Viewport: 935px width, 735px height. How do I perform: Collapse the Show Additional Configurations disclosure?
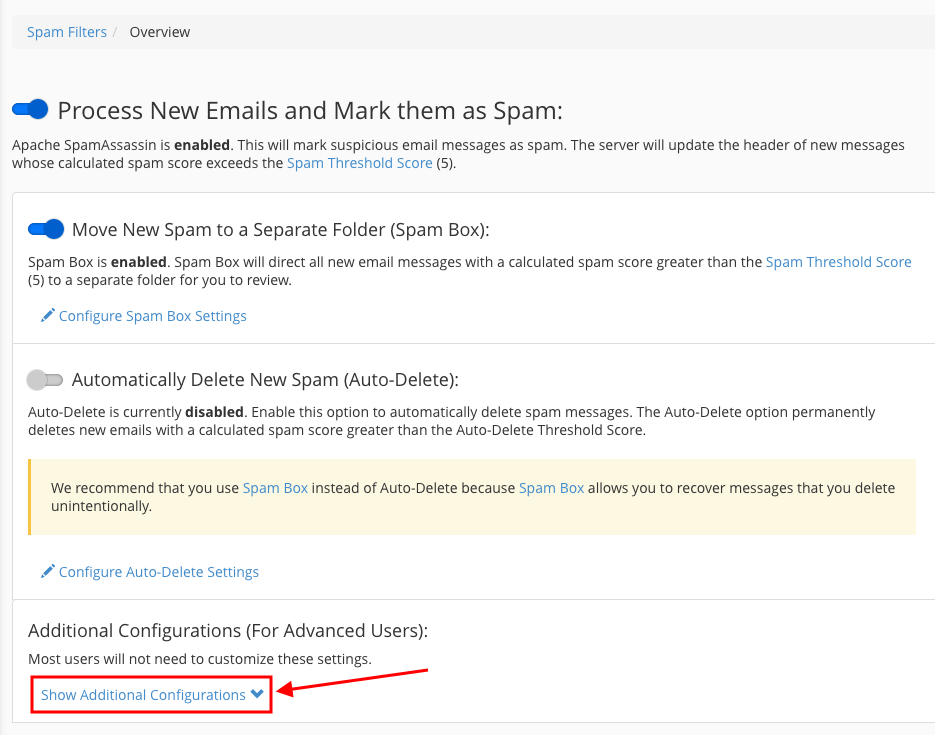[x=144, y=694]
